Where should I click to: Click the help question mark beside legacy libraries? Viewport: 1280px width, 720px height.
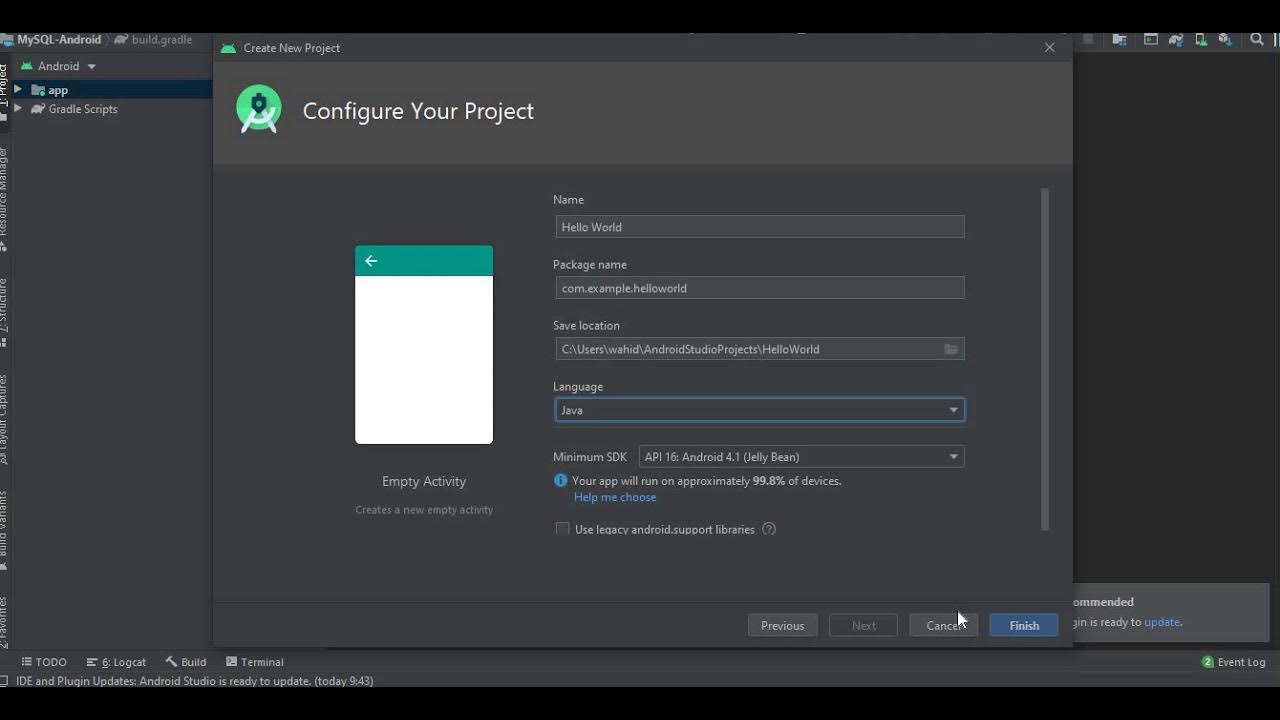point(769,529)
